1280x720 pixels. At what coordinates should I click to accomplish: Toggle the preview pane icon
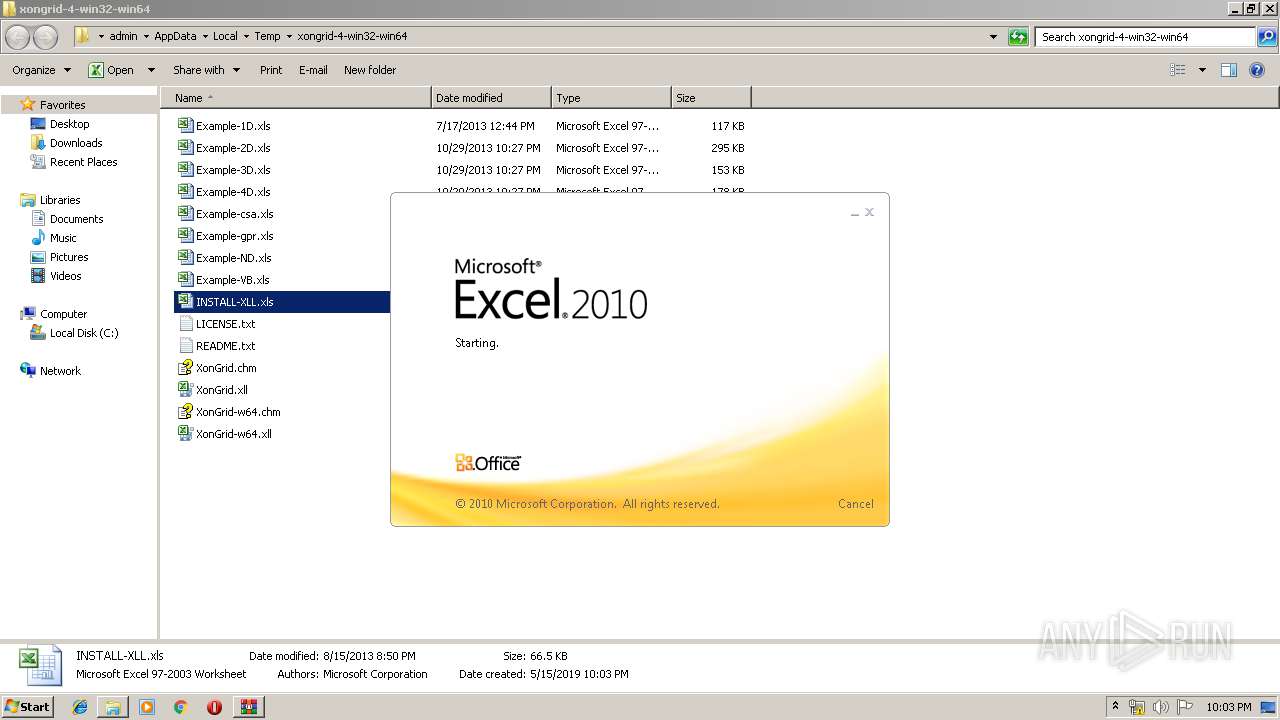(x=1229, y=70)
